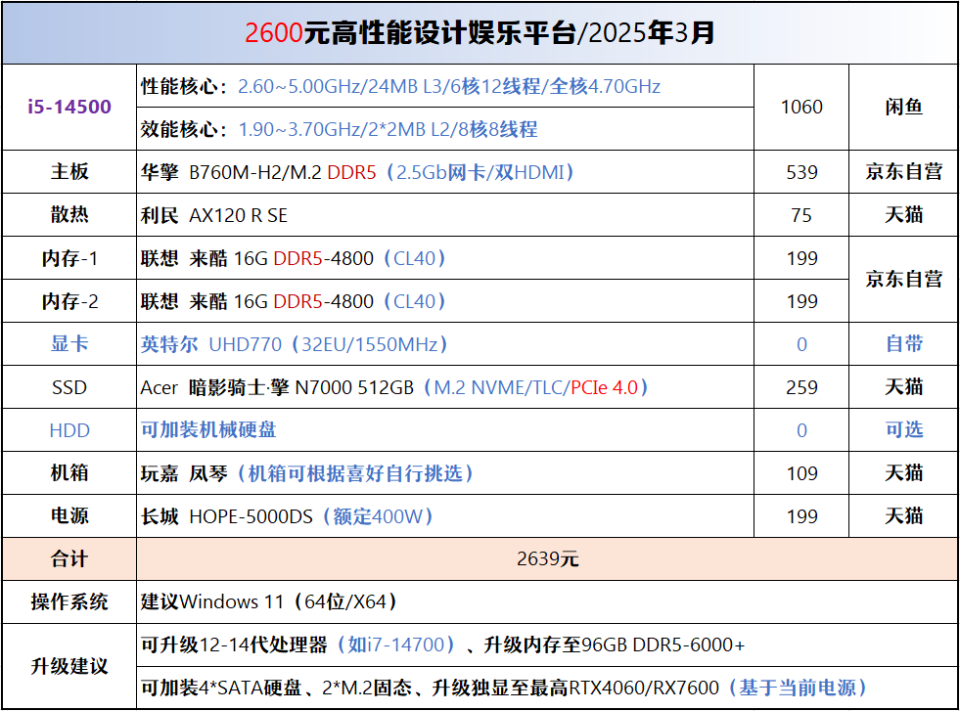960x711 pixels.
Task: Select the "合计" row label
Action: pos(69,559)
